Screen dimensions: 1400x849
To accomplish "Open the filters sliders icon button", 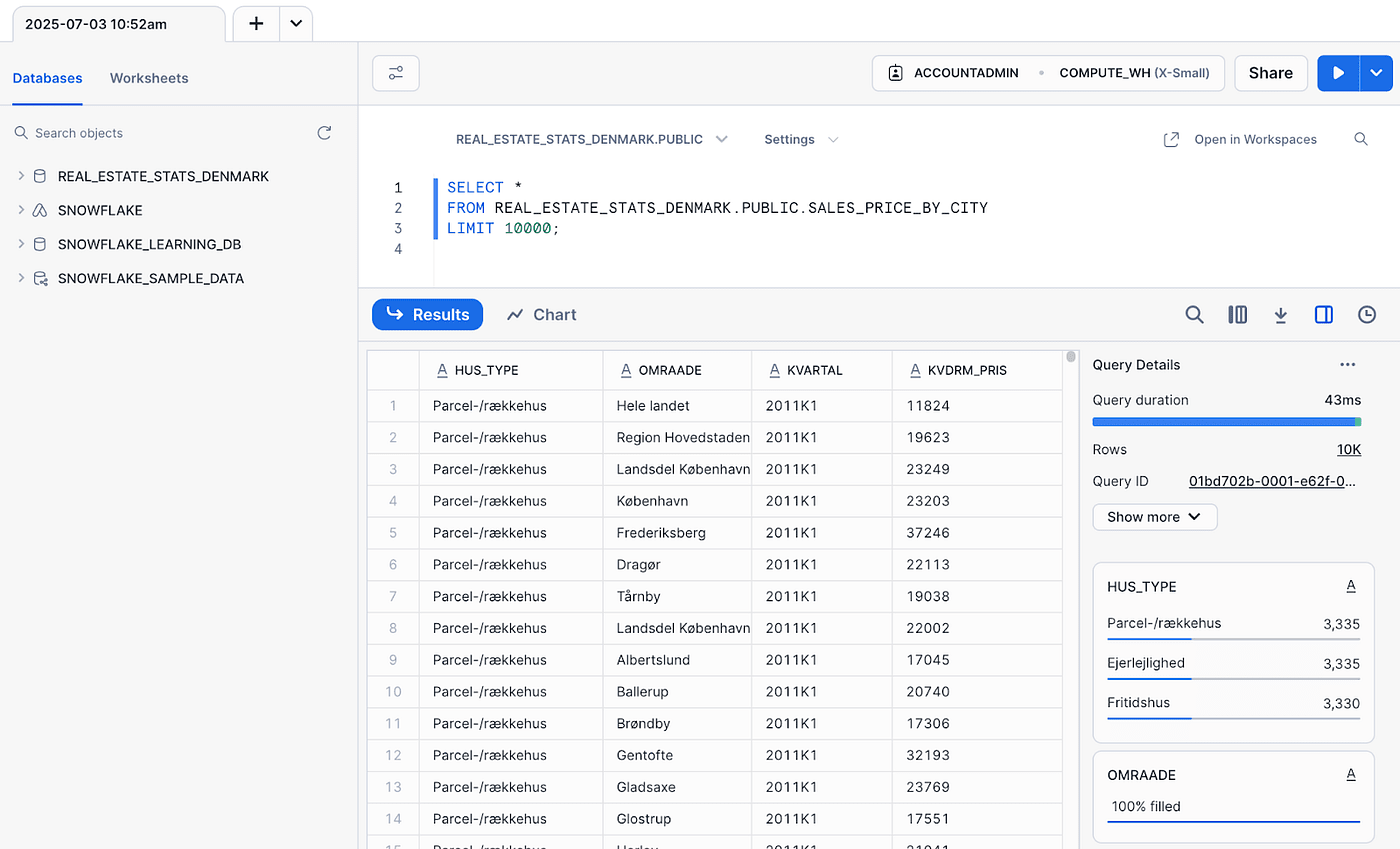I will point(396,73).
